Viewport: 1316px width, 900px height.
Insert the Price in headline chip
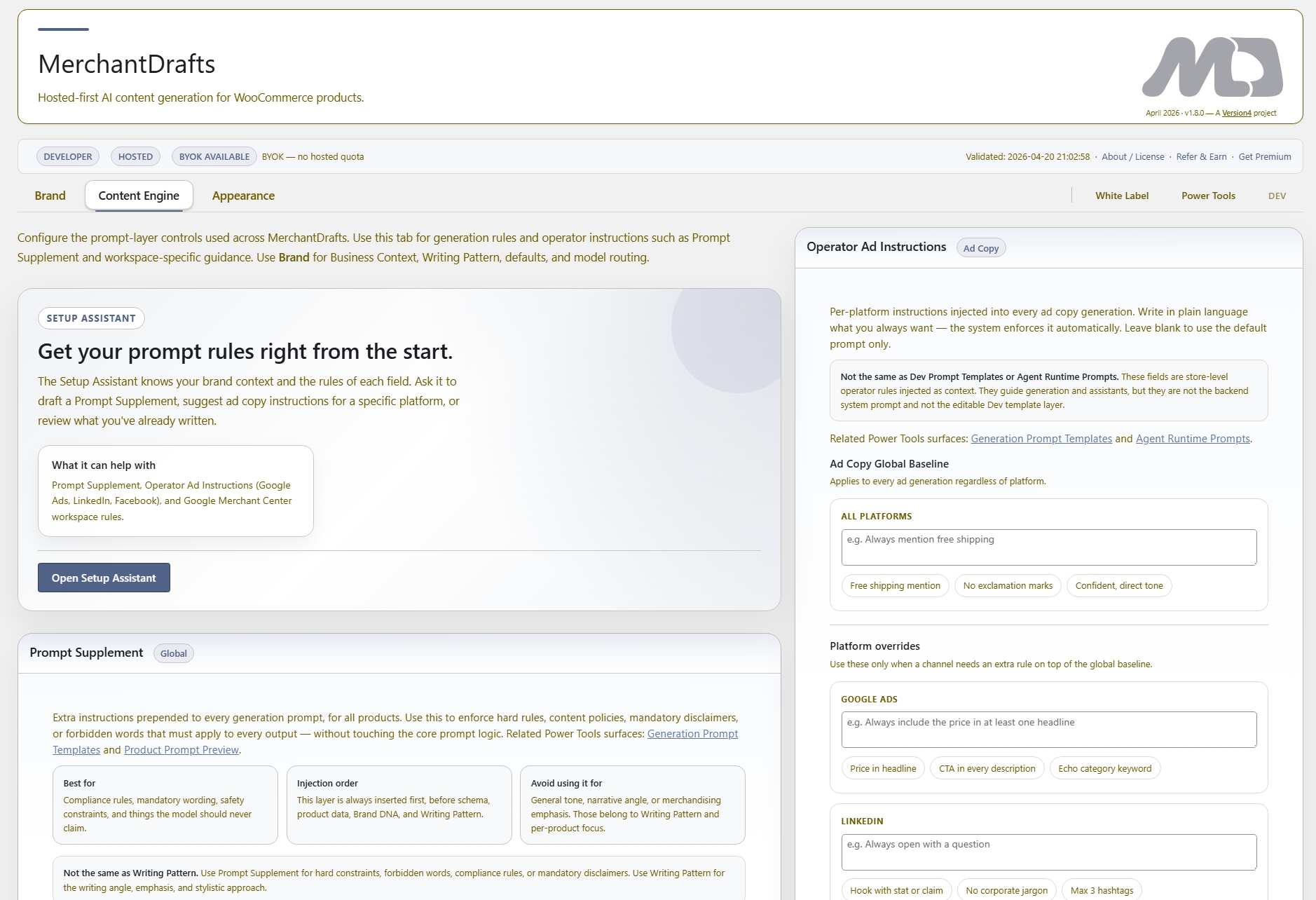click(x=883, y=769)
